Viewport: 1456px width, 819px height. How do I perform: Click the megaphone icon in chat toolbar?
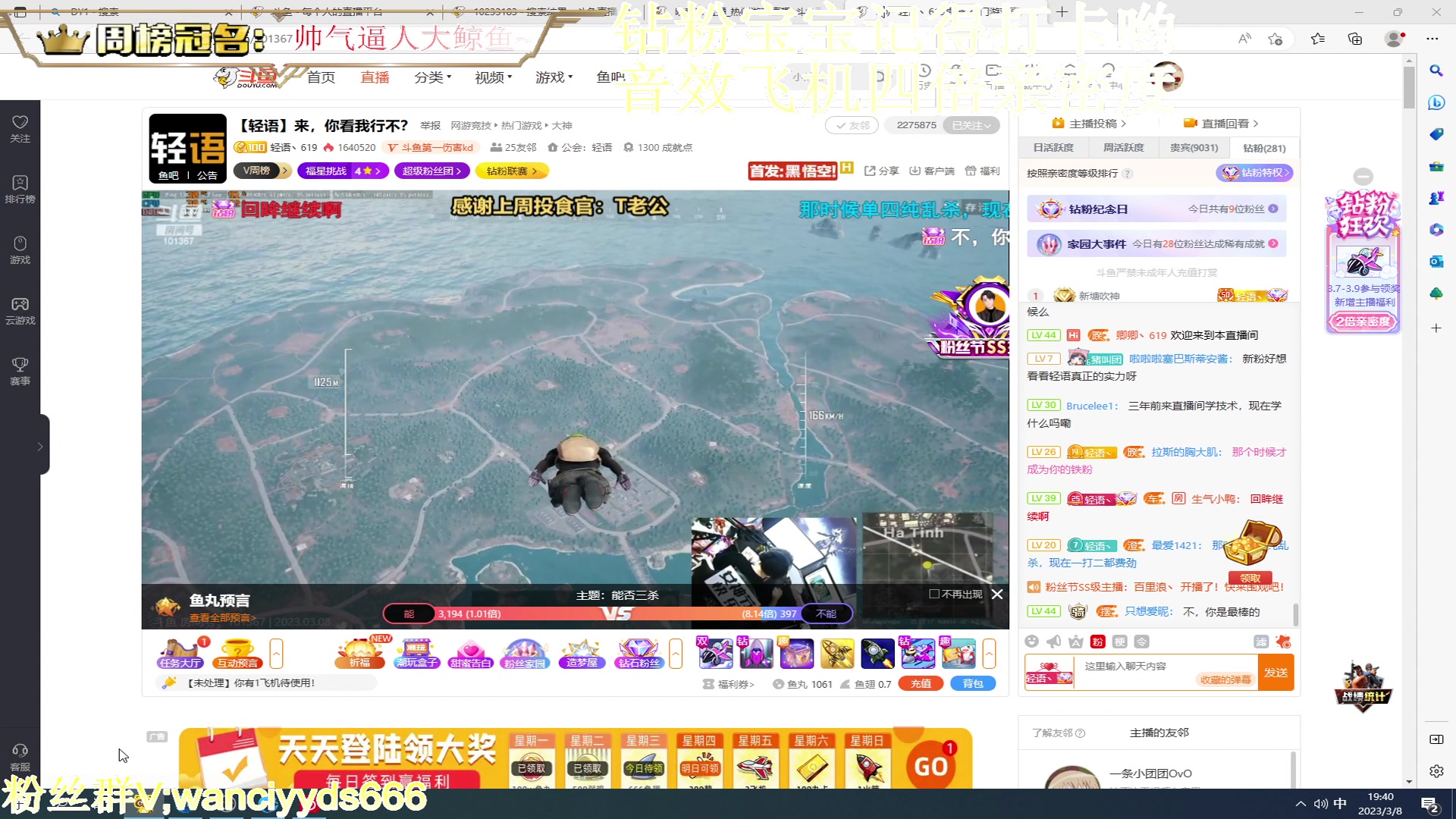[1053, 642]
